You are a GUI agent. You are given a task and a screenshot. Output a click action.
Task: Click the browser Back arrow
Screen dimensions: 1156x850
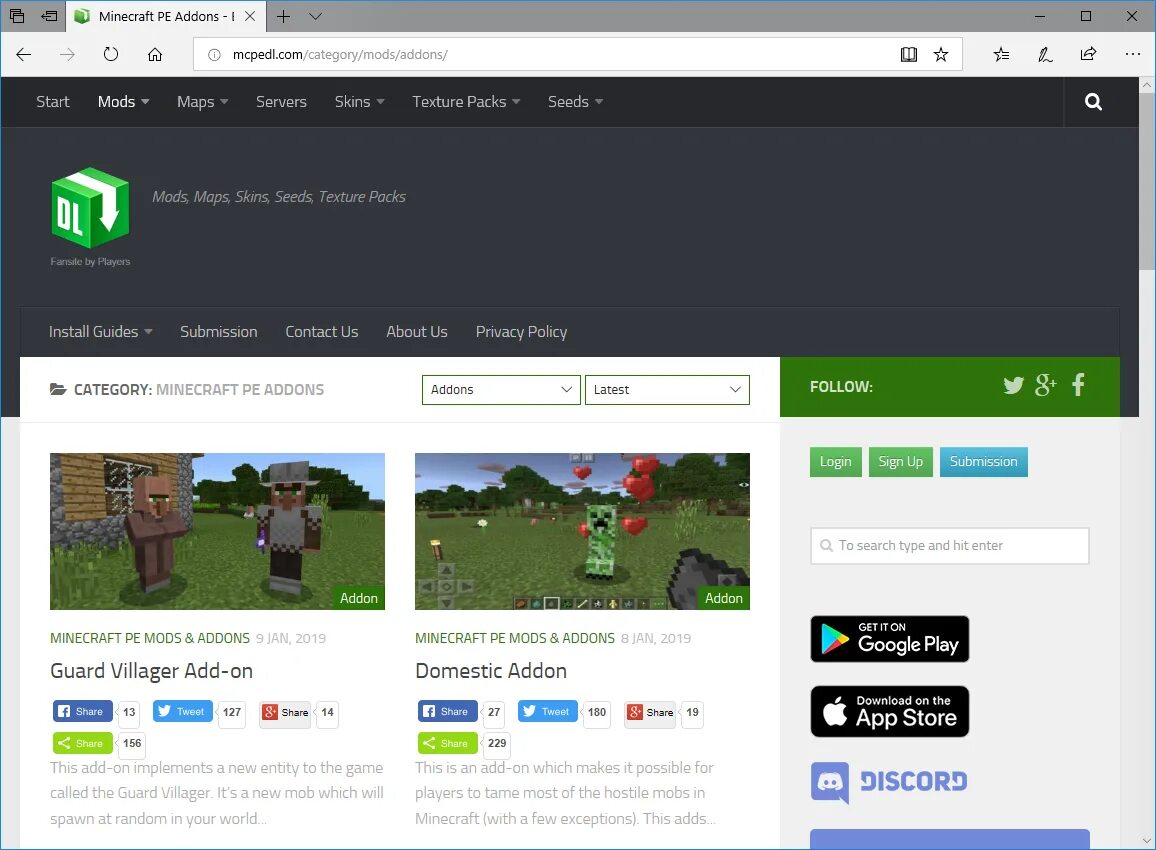[24, 55]
